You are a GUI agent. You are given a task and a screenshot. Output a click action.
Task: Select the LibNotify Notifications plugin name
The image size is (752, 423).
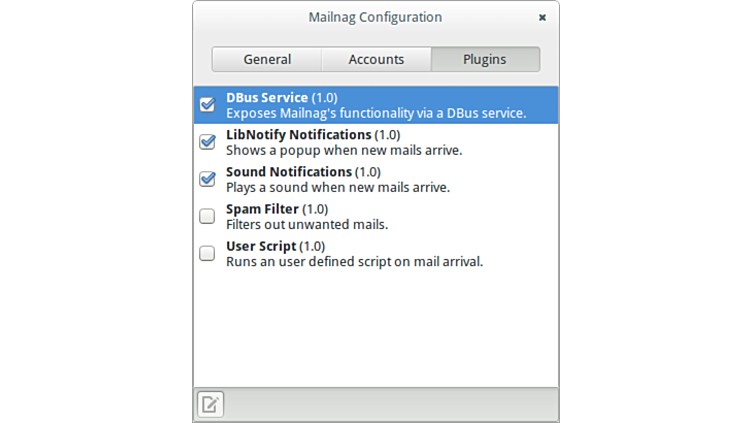(x=299, y=135)
